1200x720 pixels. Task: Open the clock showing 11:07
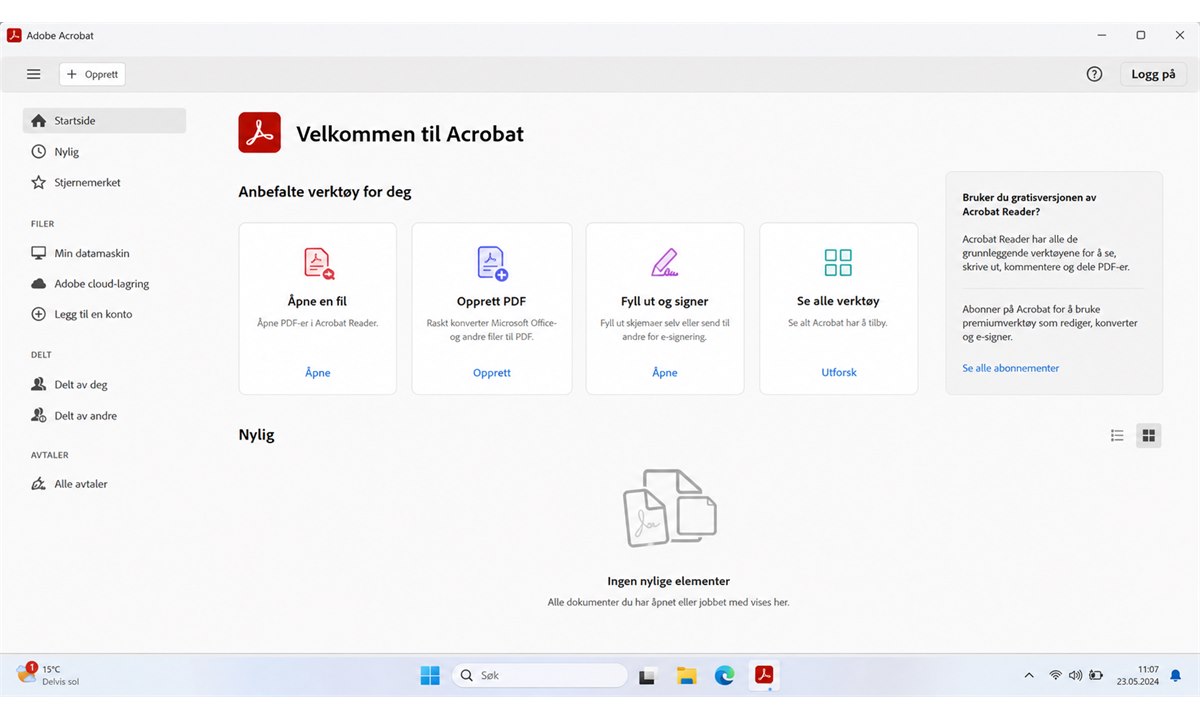coord(1140,676)
